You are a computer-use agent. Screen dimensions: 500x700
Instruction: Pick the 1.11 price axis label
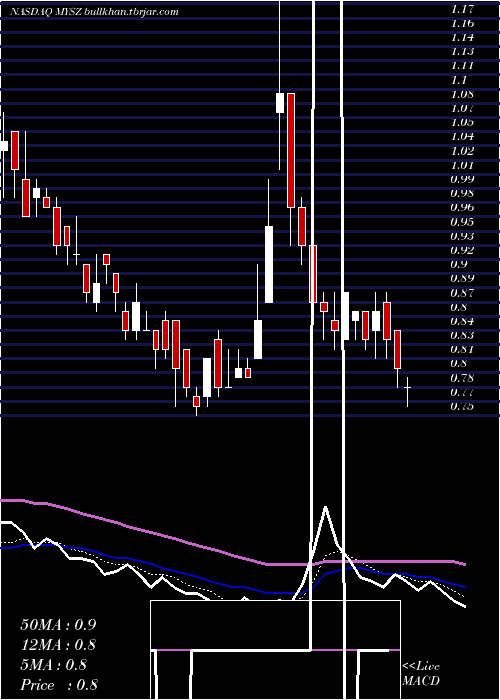(x=462, y=66)
